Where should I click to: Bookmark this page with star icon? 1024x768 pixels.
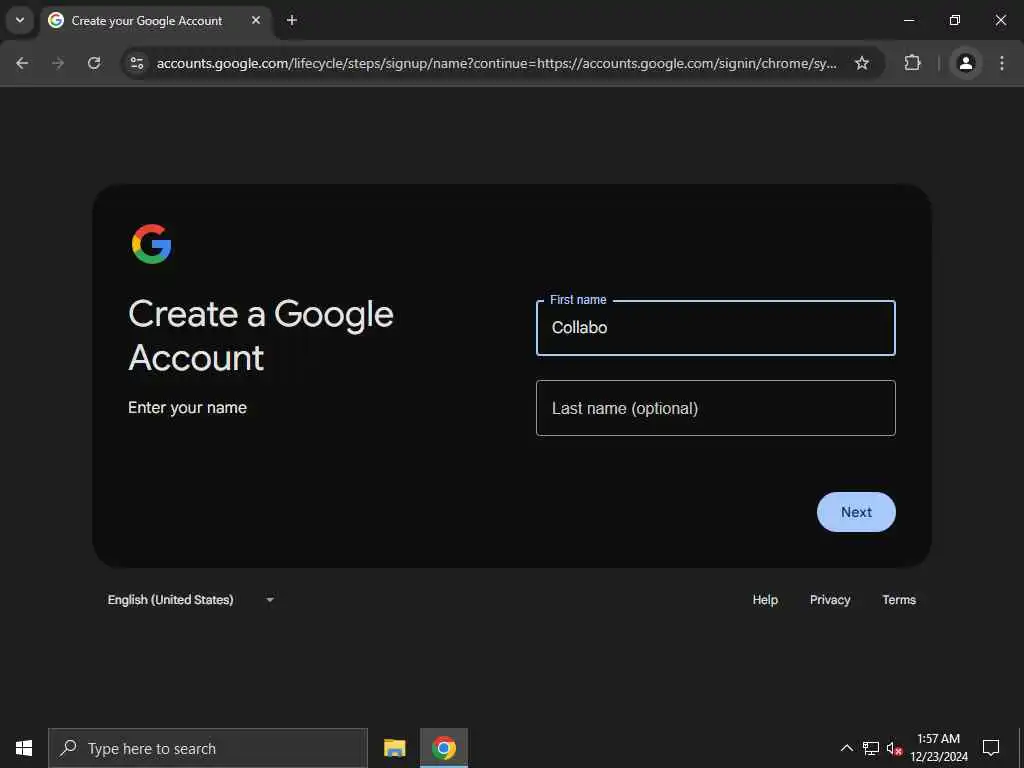[862, 63]
